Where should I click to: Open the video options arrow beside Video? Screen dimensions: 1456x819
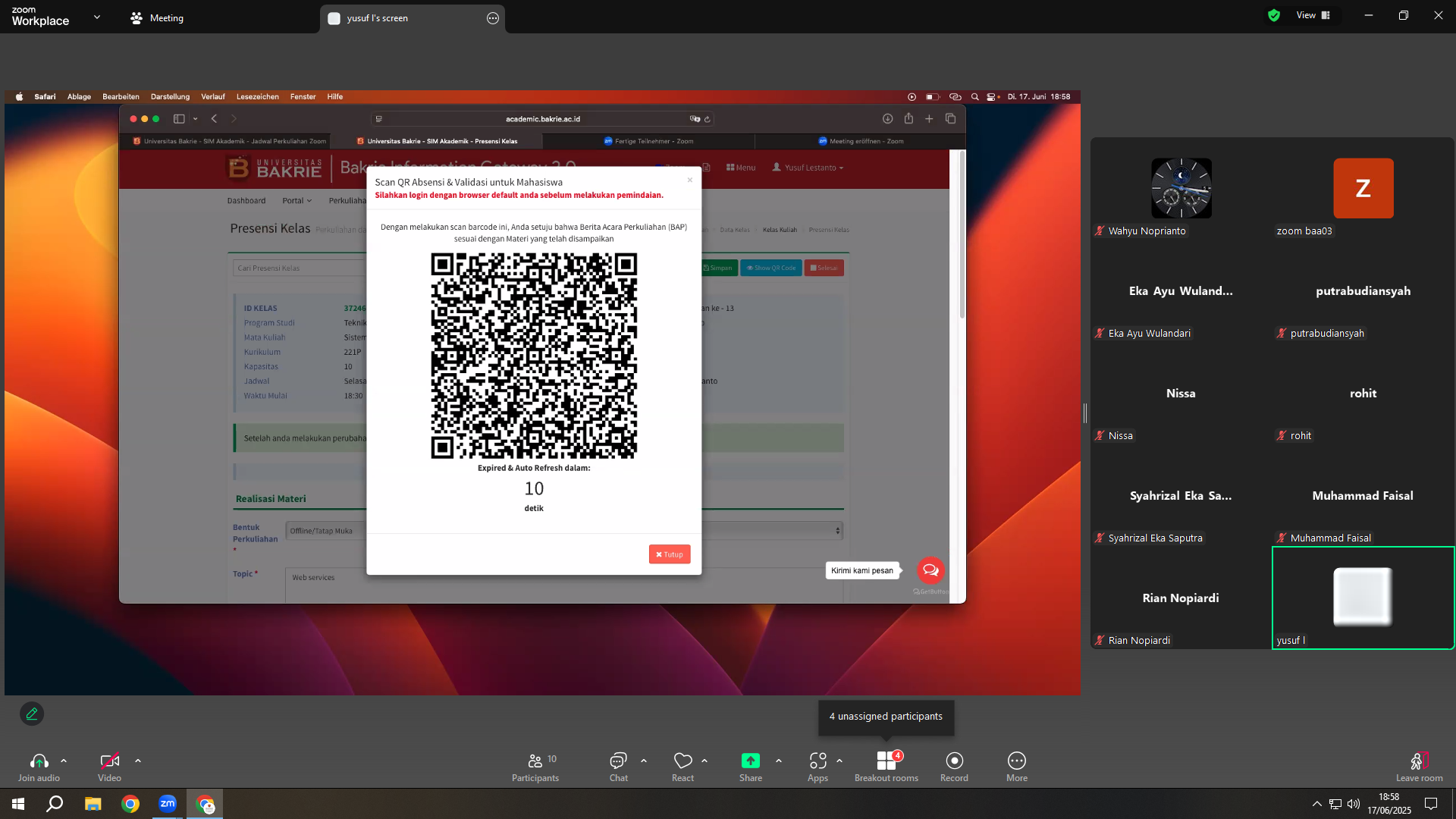click(138, 761)
